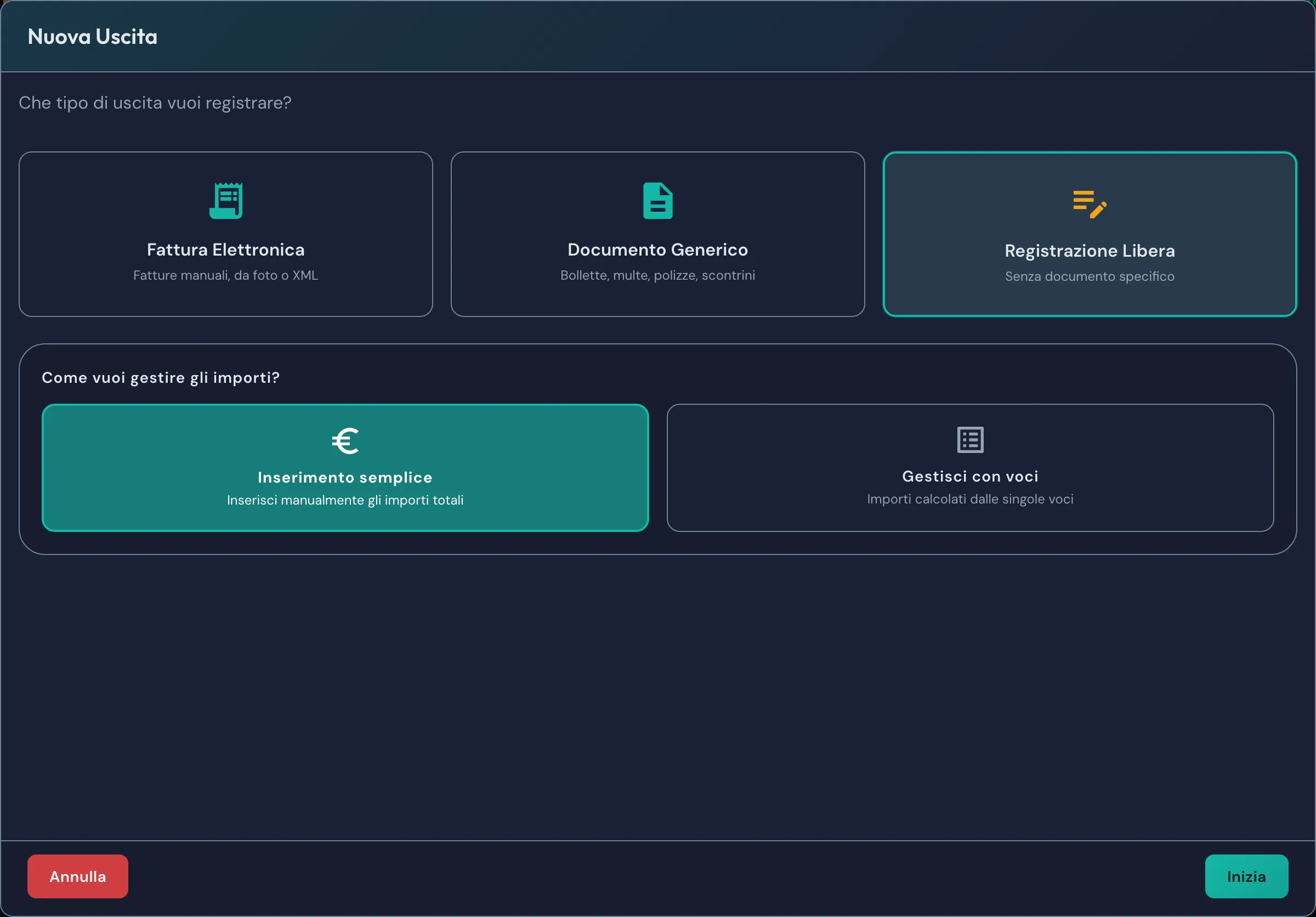Cancel with the Annulla button
Screen dimensions: 1316x917
[x=78, y=876]
